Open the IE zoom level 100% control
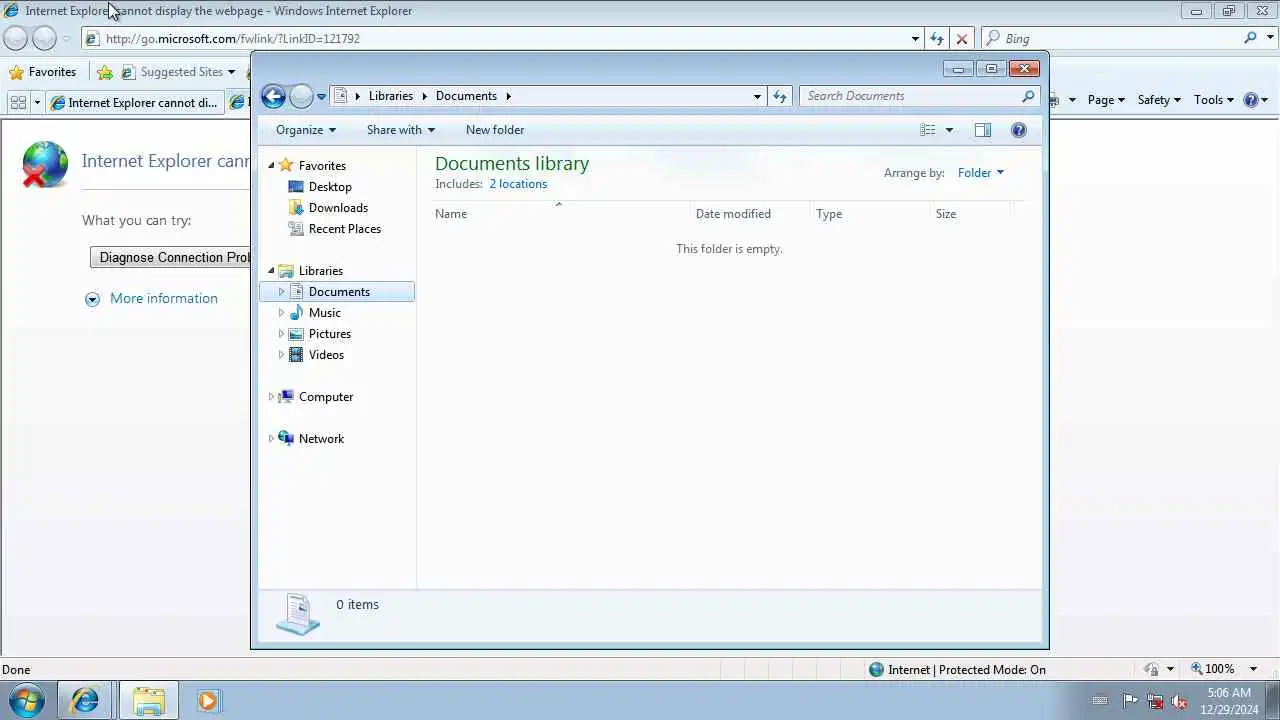 [1220, 669]
